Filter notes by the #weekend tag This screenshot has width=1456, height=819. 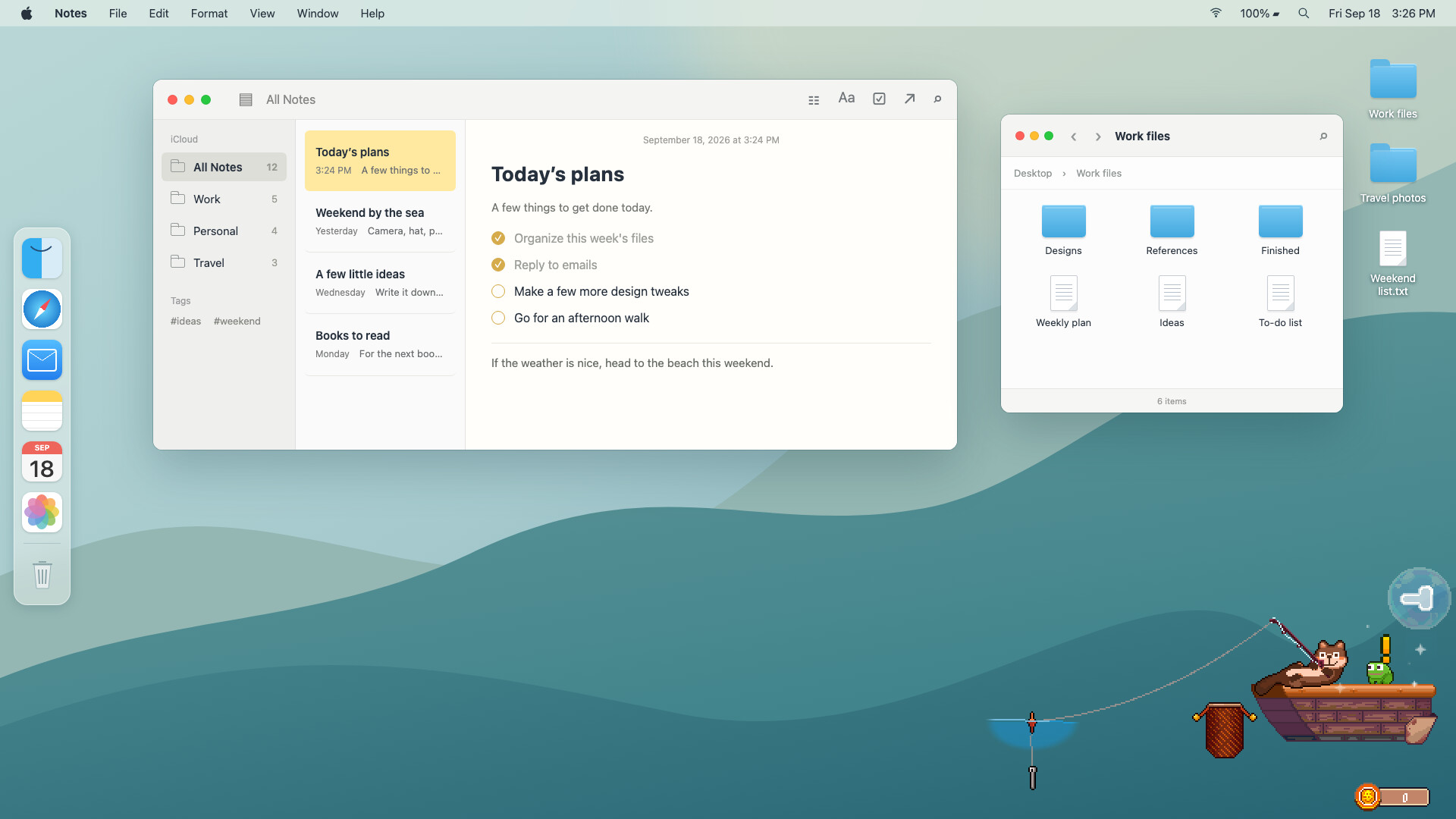pyautogui.click(x=237, y=321)
